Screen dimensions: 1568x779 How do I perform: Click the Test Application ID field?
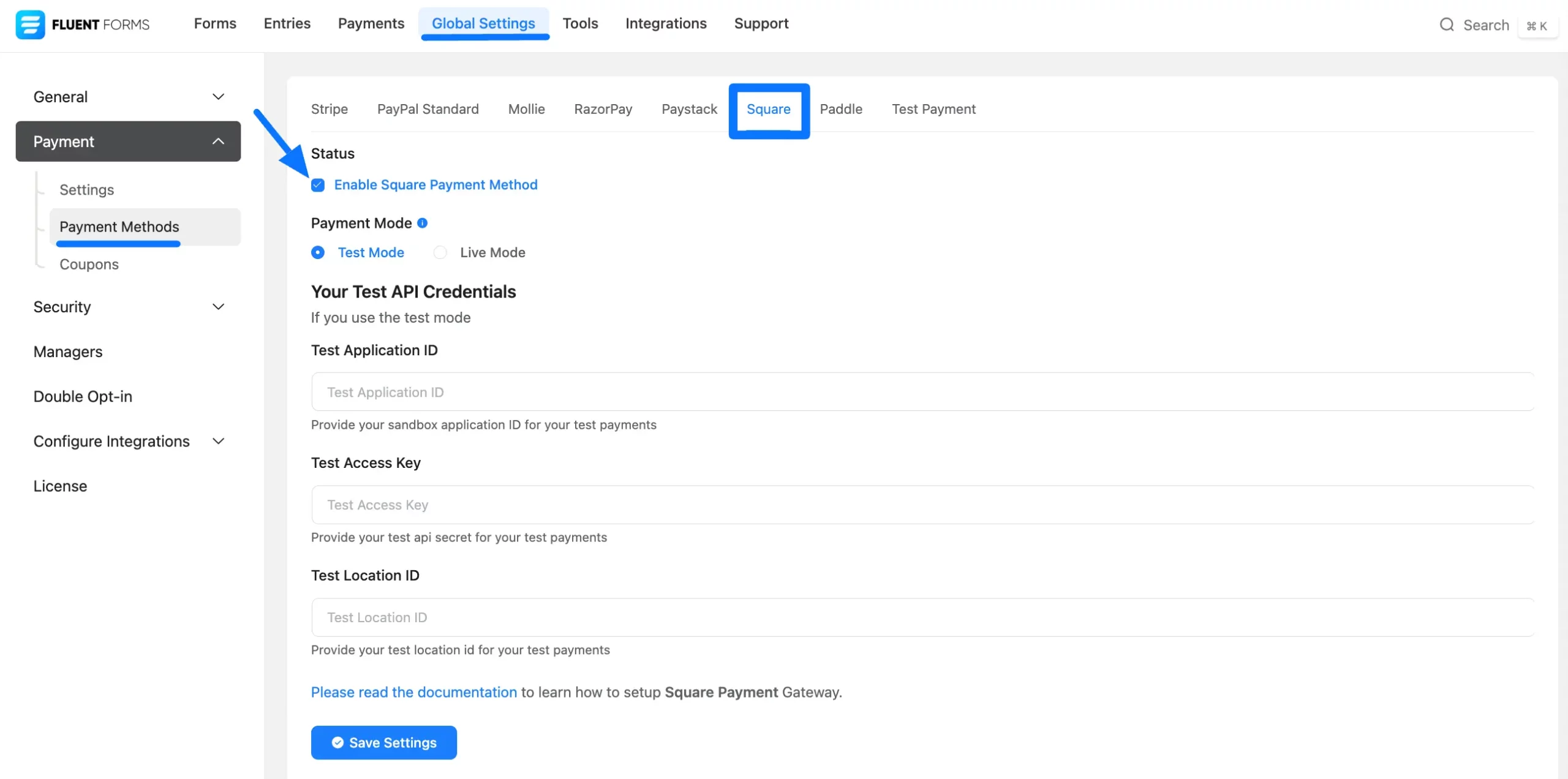coord(922,392)
